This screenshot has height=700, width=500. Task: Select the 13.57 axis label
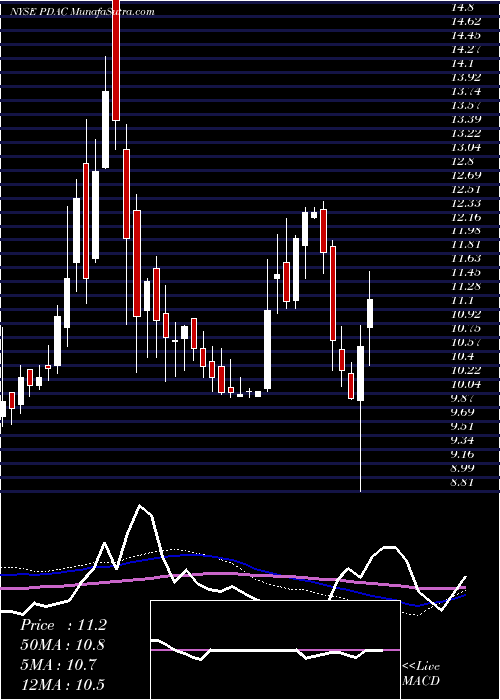(x=466, y=105)
